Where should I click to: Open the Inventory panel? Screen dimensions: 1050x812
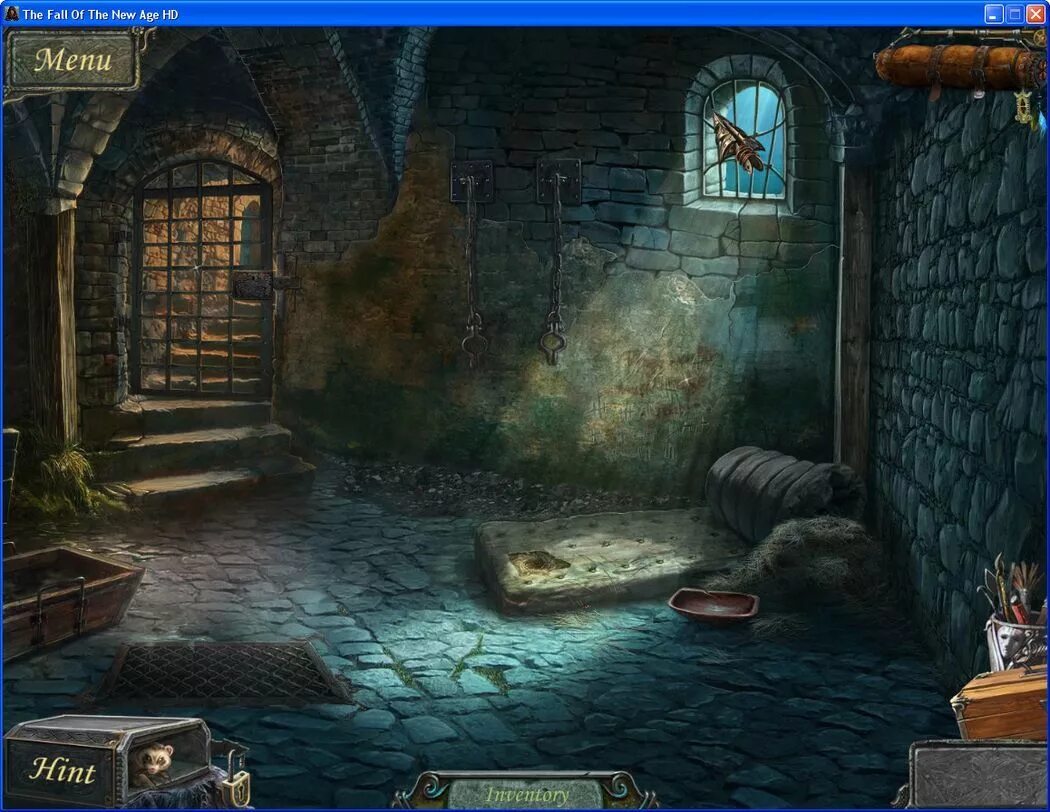527,795
